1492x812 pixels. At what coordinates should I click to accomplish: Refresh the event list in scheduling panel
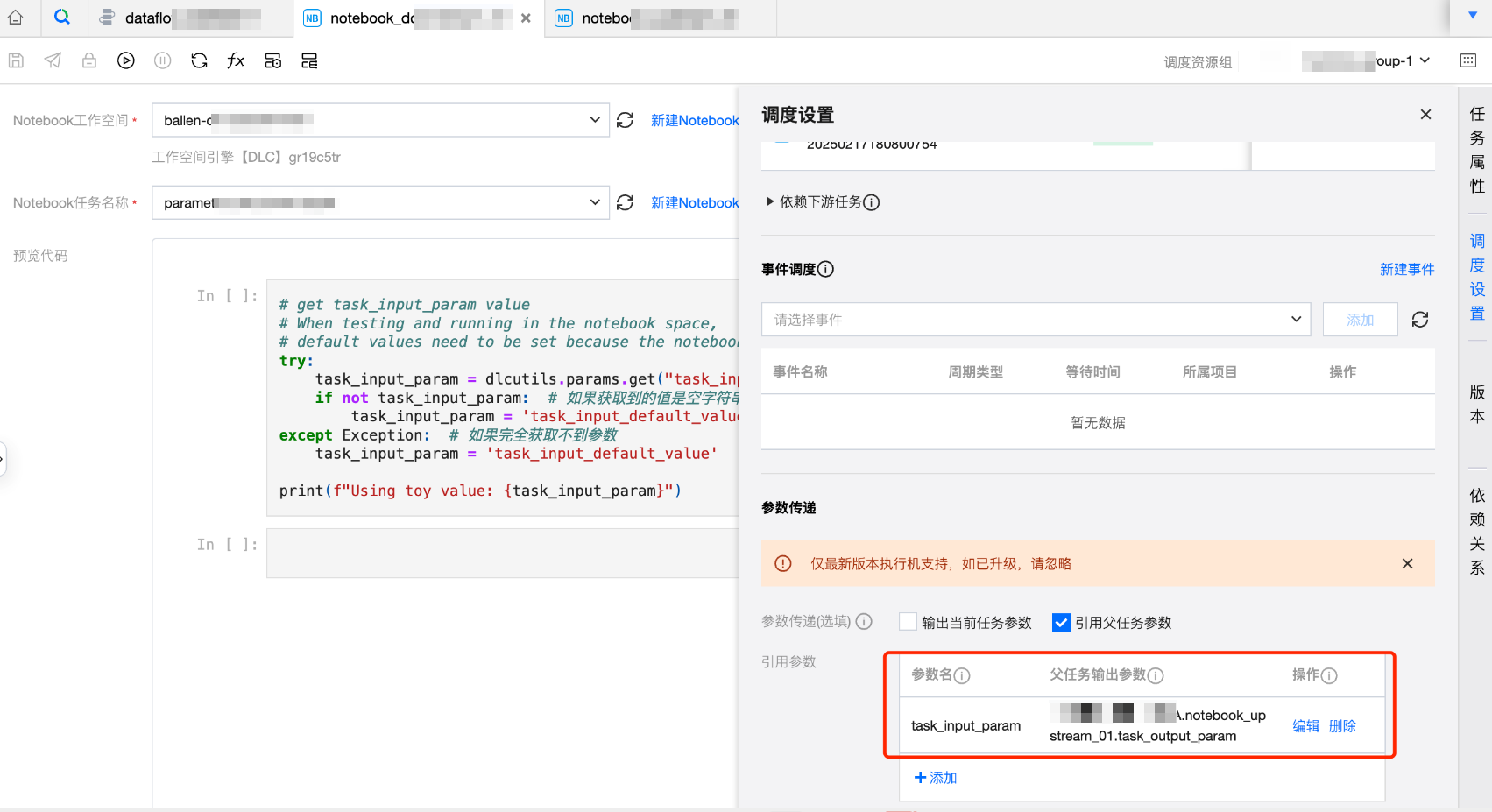point(1420,320)
